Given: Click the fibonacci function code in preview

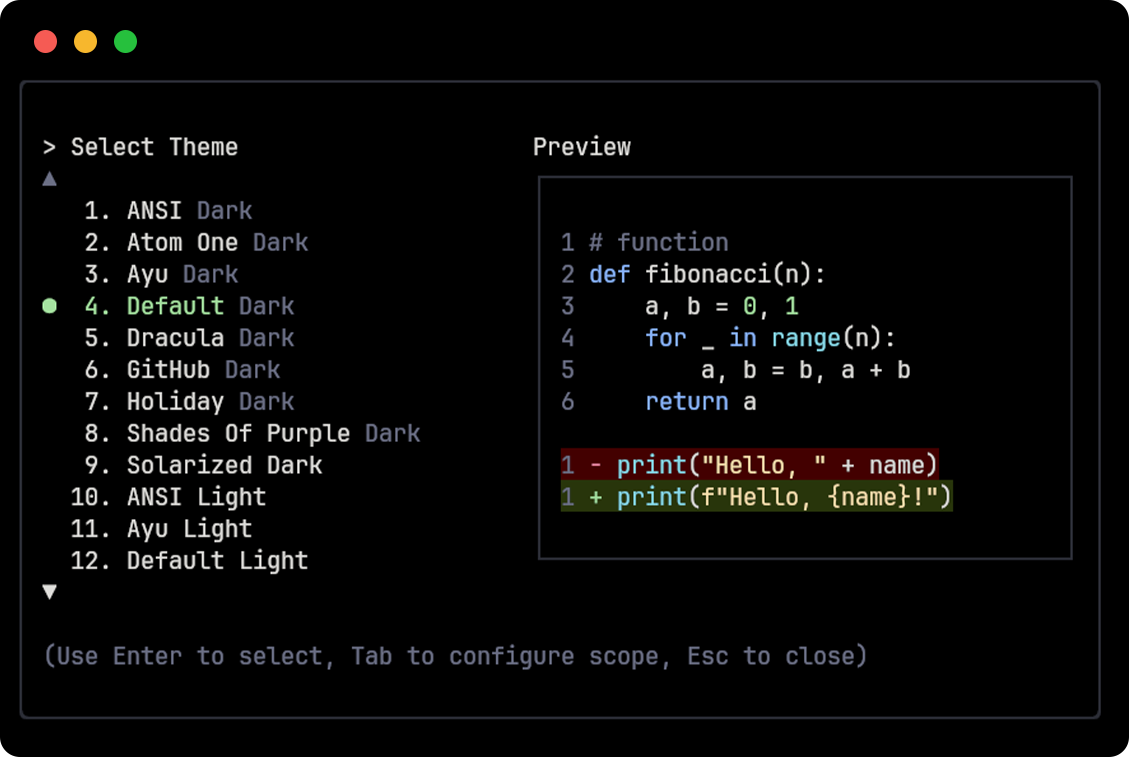Looking at the screenshot, I should (x=703, y=274).
